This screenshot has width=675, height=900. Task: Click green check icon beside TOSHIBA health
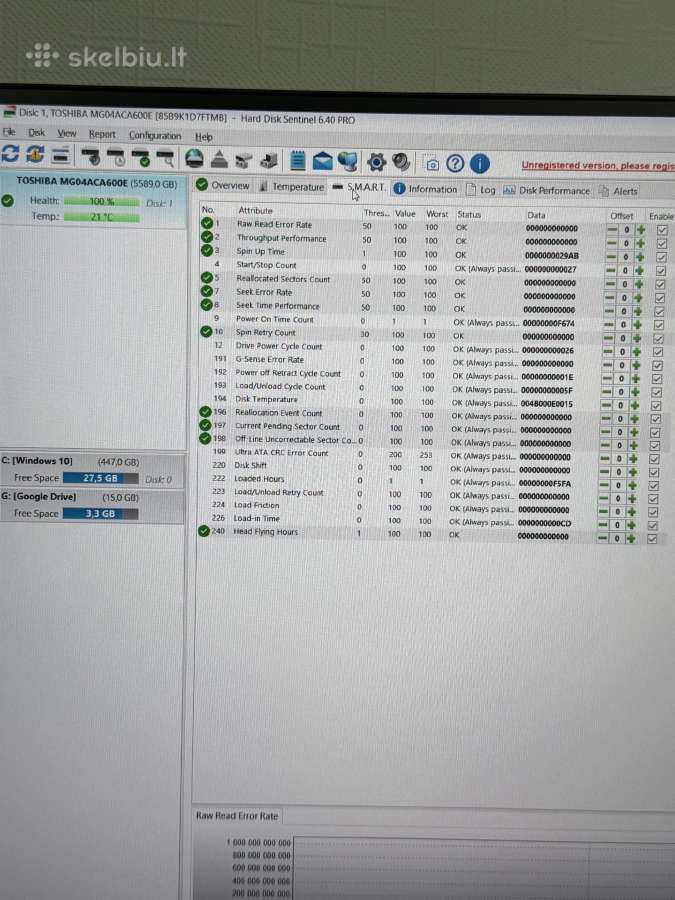pyautogui.click(x=7, y=201)
